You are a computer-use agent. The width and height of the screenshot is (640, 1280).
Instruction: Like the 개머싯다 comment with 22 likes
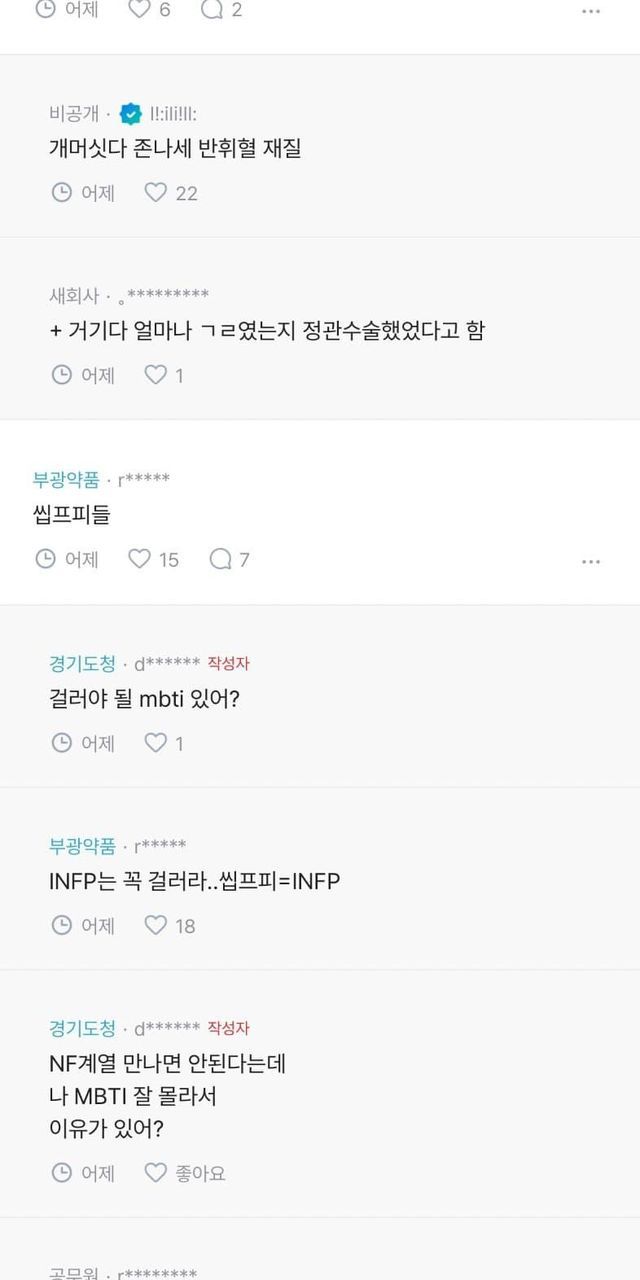(155, 193)
